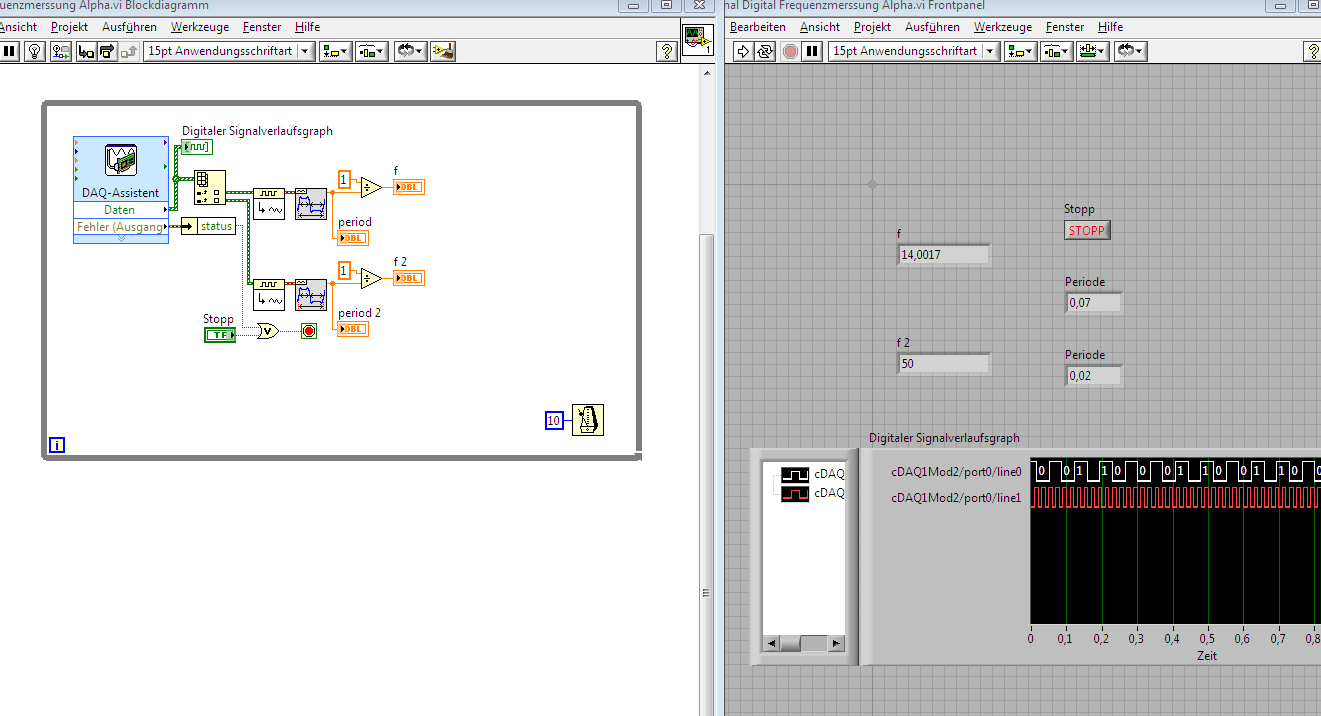Click f indicator showing 14,0017
Image resolution: width=1321 pixels, height=716 pixels.
point(945,255)
